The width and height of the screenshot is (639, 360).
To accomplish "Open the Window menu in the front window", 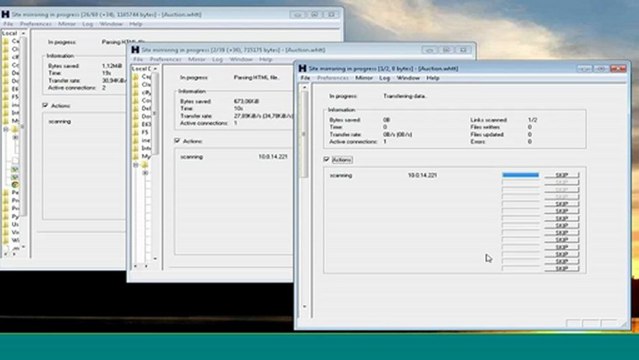I will click(408, 78).
